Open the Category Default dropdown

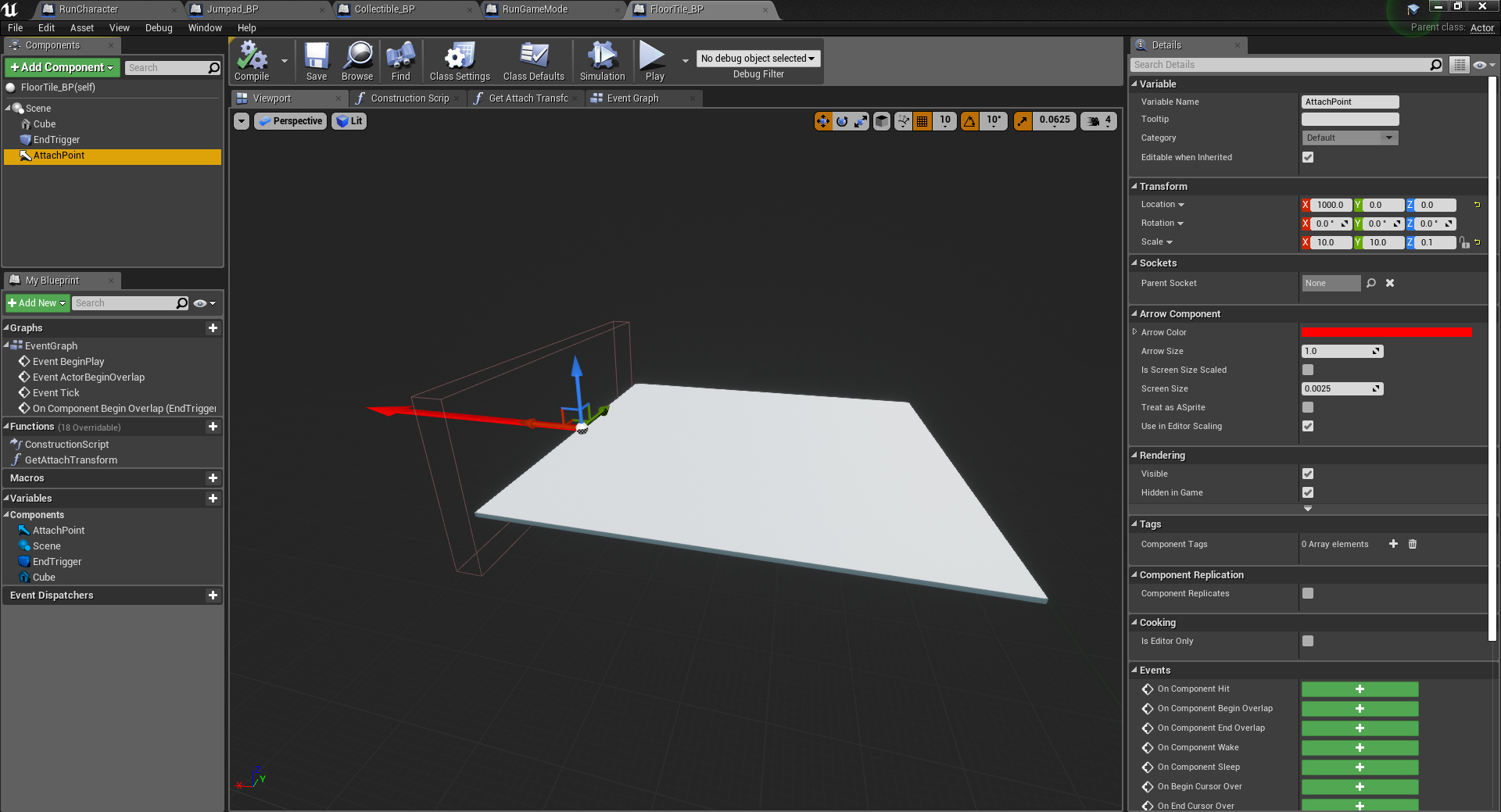pos(1349,138)
